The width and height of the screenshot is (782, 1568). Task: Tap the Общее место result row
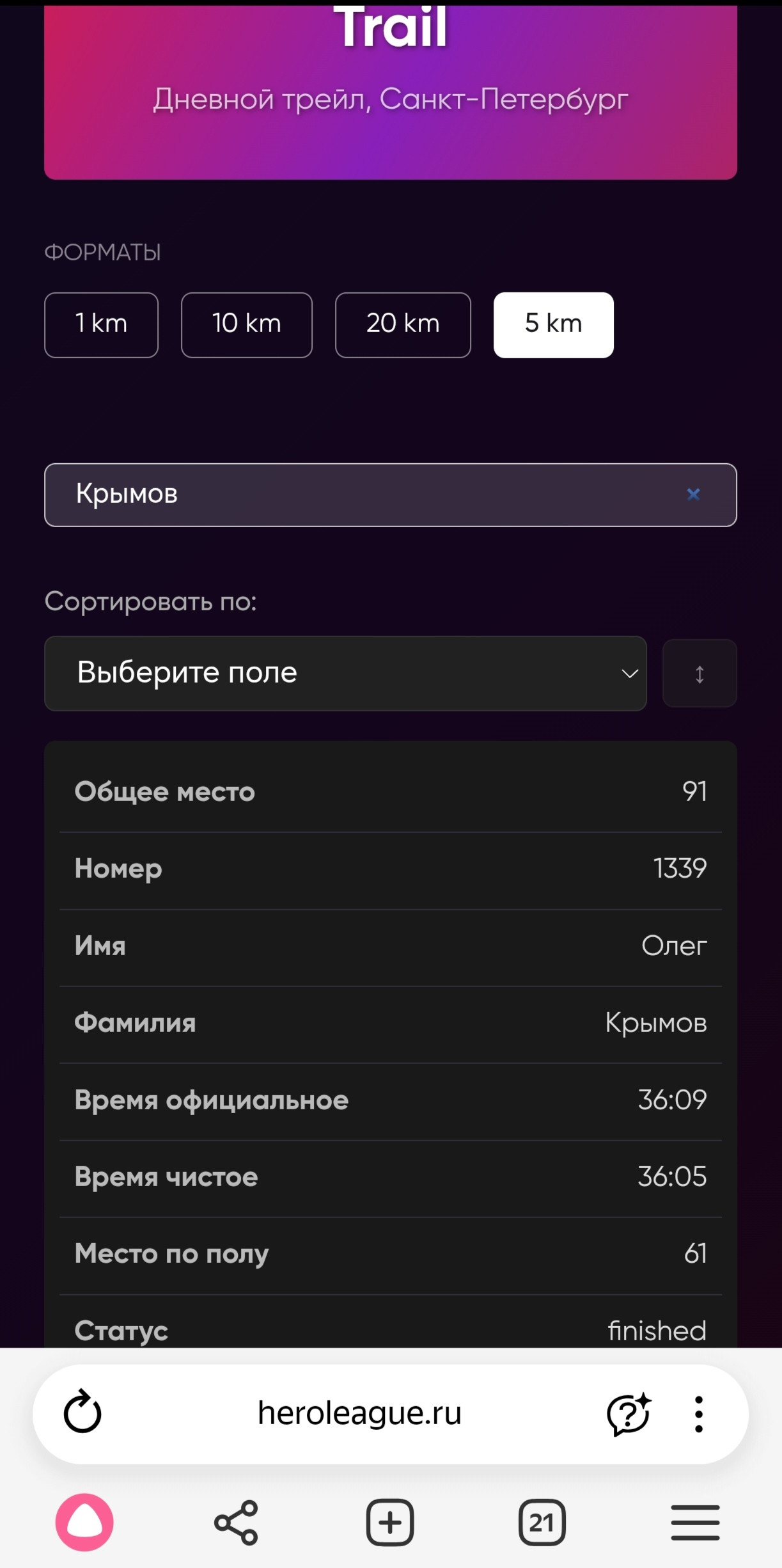(391, 792)
